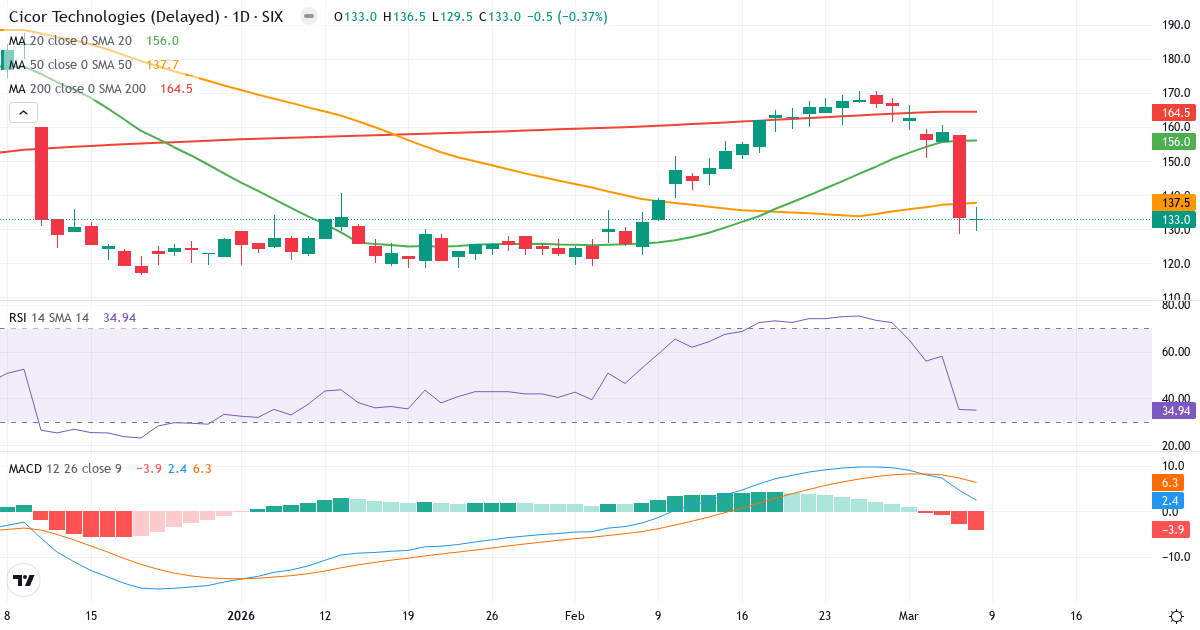Click the 2026 label on the time axis

[240, 616]
